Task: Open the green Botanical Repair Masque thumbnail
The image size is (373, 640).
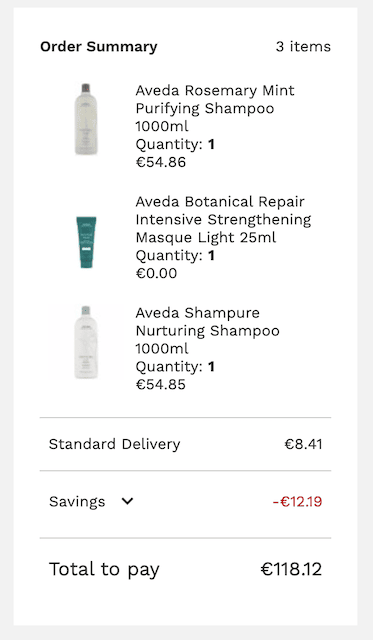Action: pos(86,242)
